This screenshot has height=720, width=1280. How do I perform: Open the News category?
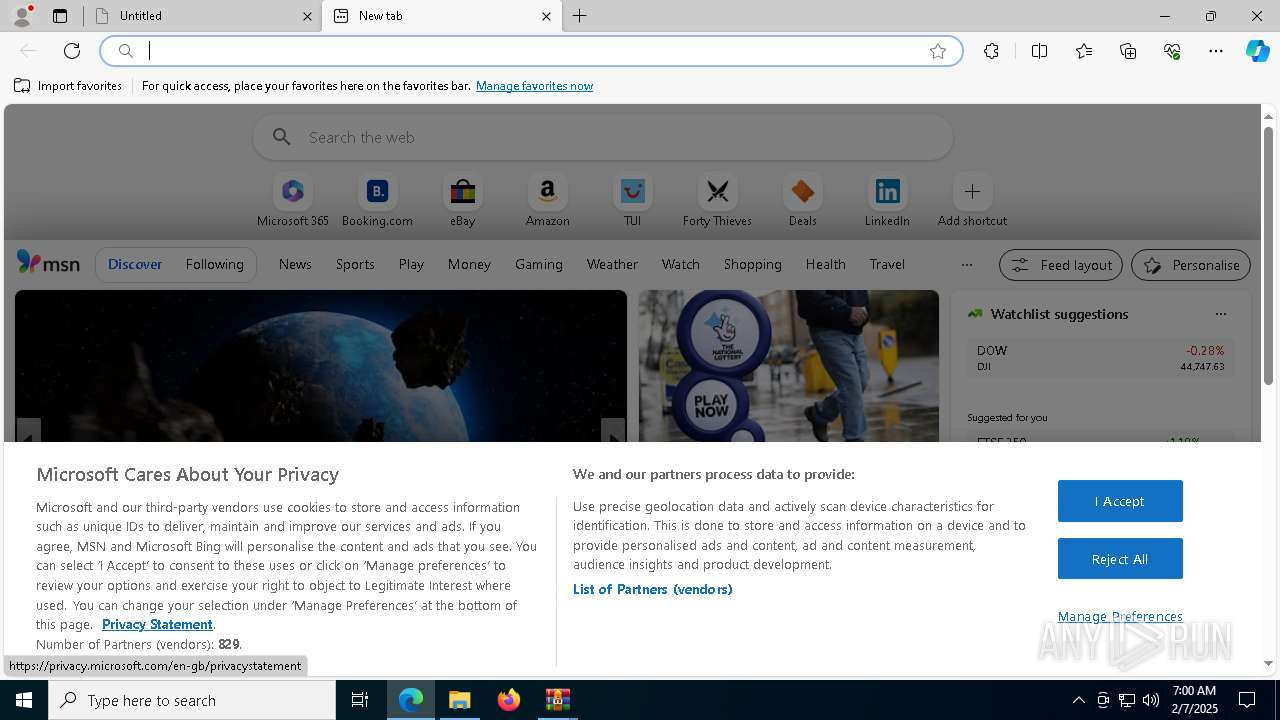(295, 264)
